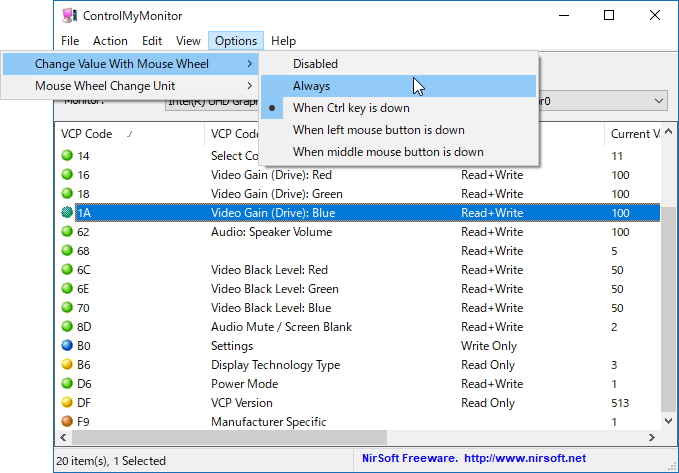Click the icon of selected row 1A
Image resolution: width=679 pixels, height=473 pixels.
(67, 212)
